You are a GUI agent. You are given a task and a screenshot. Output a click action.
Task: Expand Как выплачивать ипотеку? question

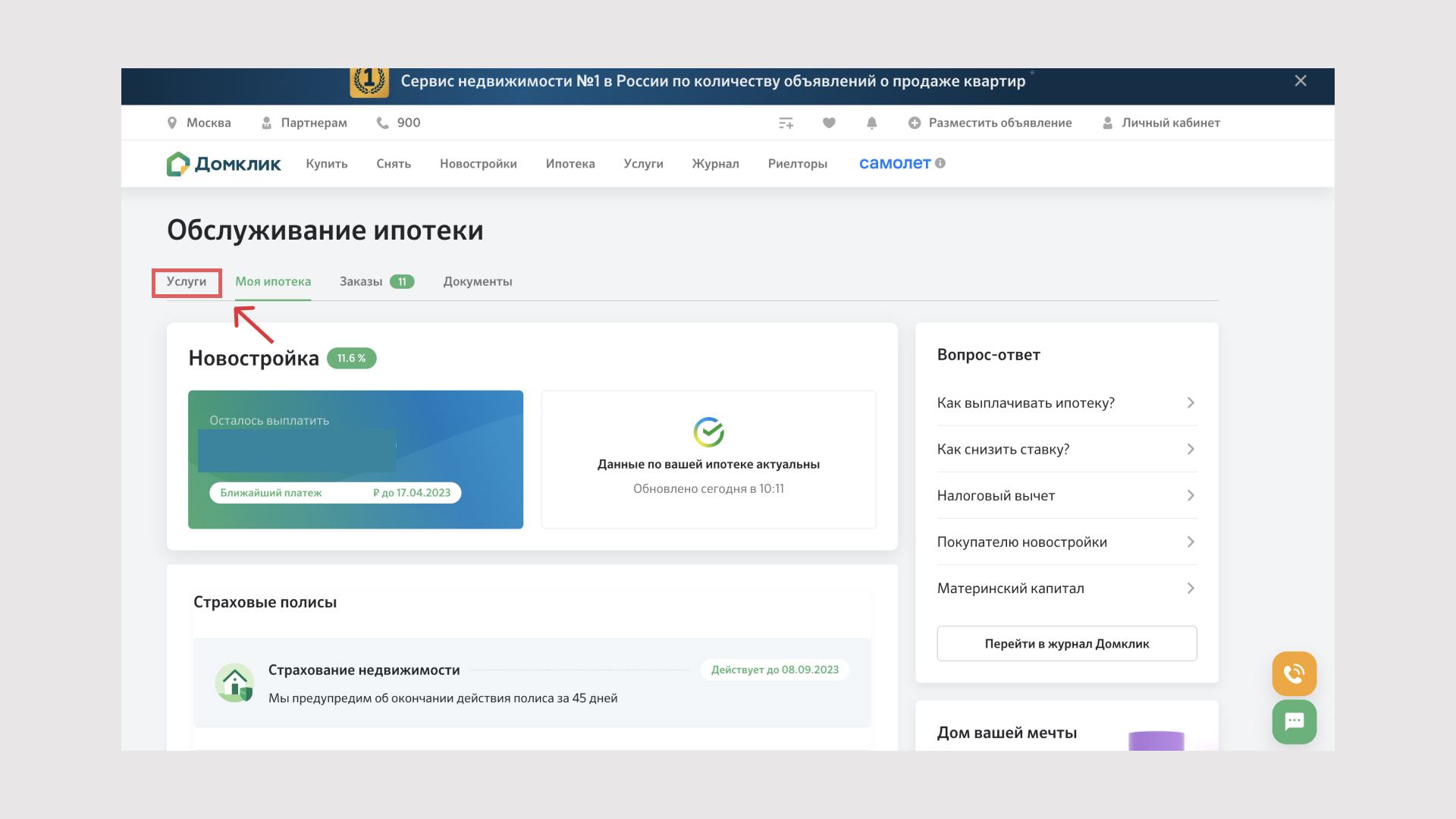click(1067, 403)
